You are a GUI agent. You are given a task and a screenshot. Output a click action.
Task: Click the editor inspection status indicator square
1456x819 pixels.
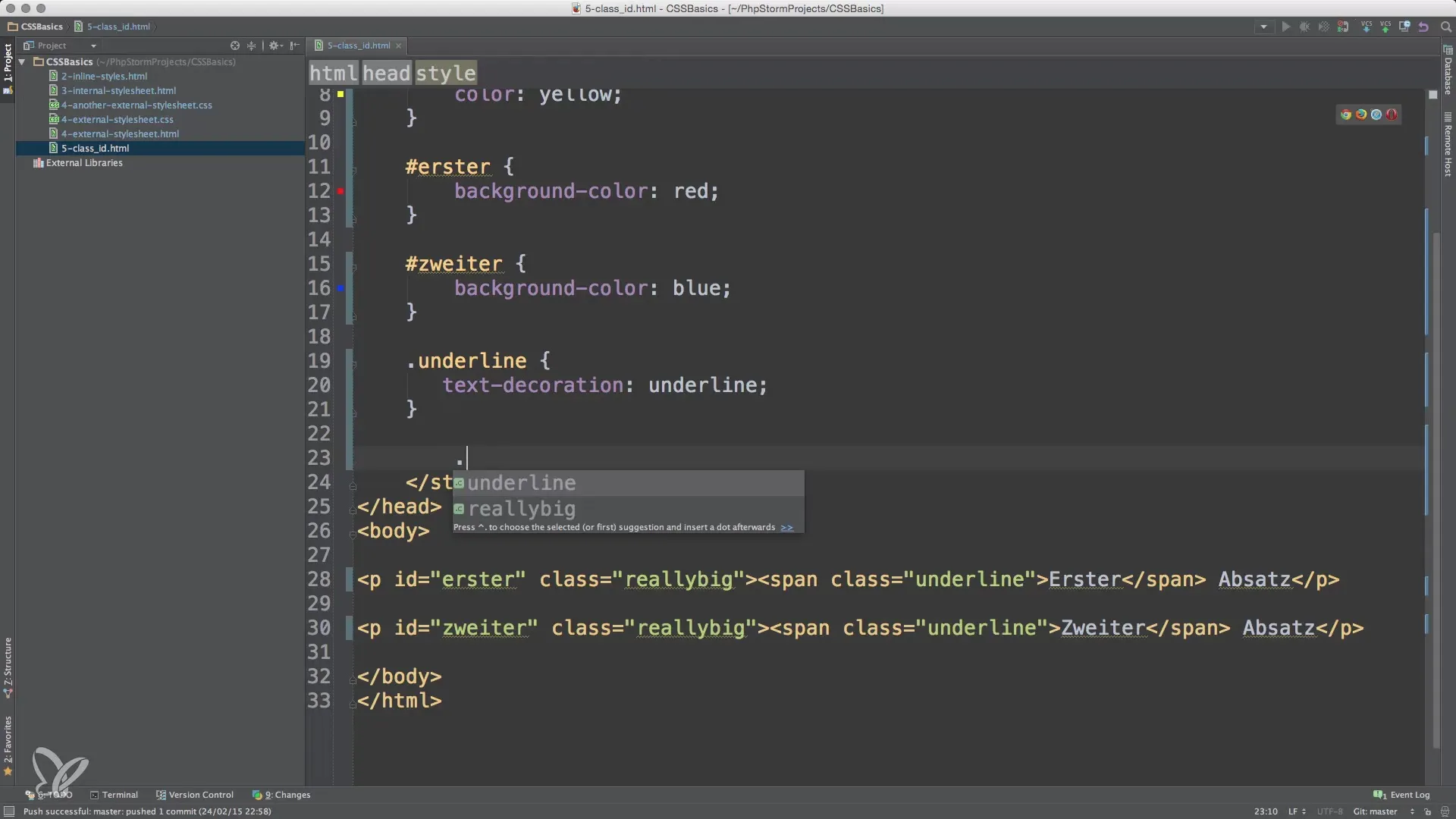(1432, 95)
